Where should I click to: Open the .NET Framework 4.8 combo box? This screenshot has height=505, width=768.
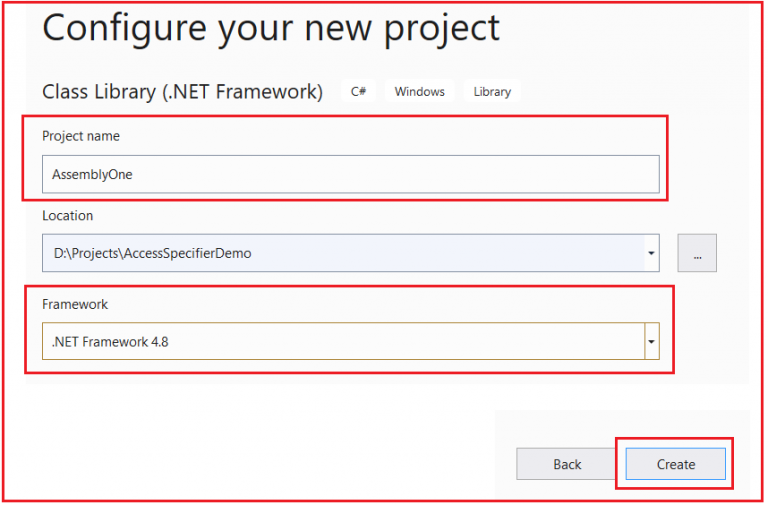click(x=351, y=341)
